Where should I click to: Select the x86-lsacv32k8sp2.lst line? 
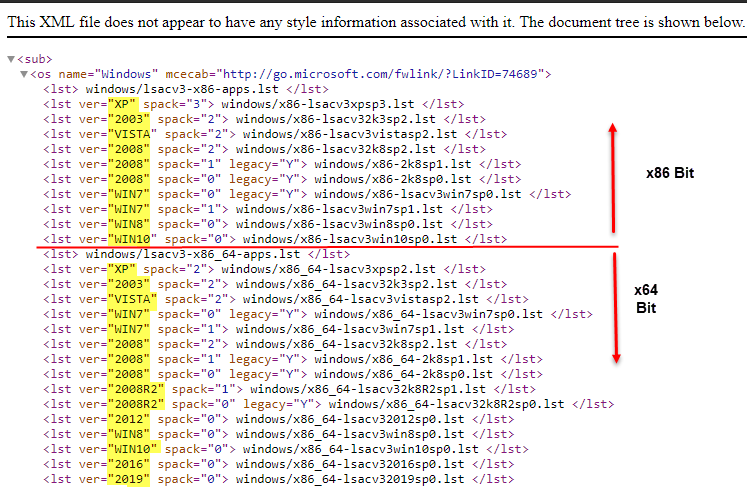[264, 149]
